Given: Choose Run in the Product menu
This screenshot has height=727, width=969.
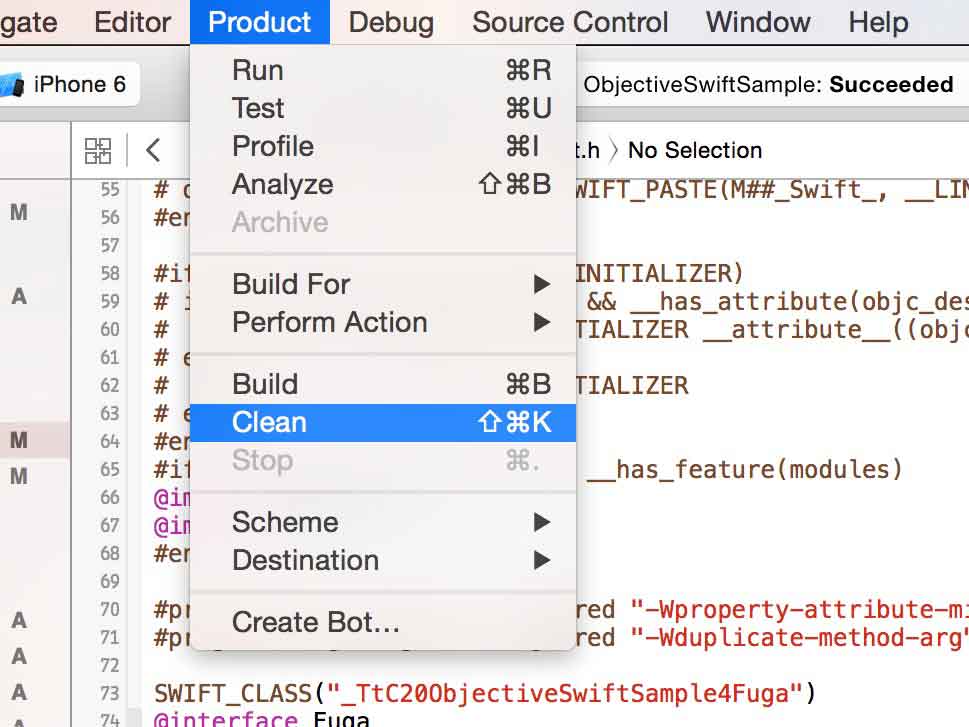Looking at the screenshot, I should 383,70.
